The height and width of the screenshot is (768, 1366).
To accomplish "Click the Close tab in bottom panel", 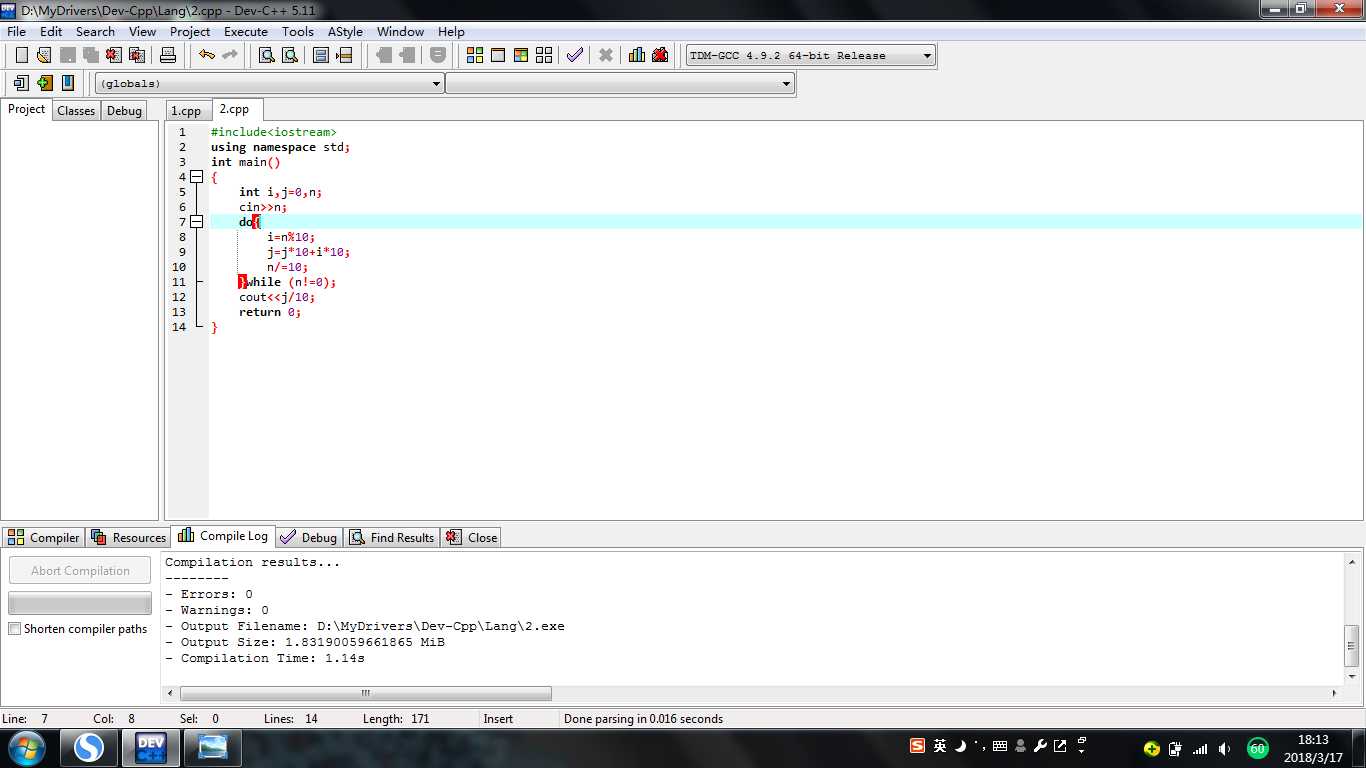I will (x=471, y=538).
